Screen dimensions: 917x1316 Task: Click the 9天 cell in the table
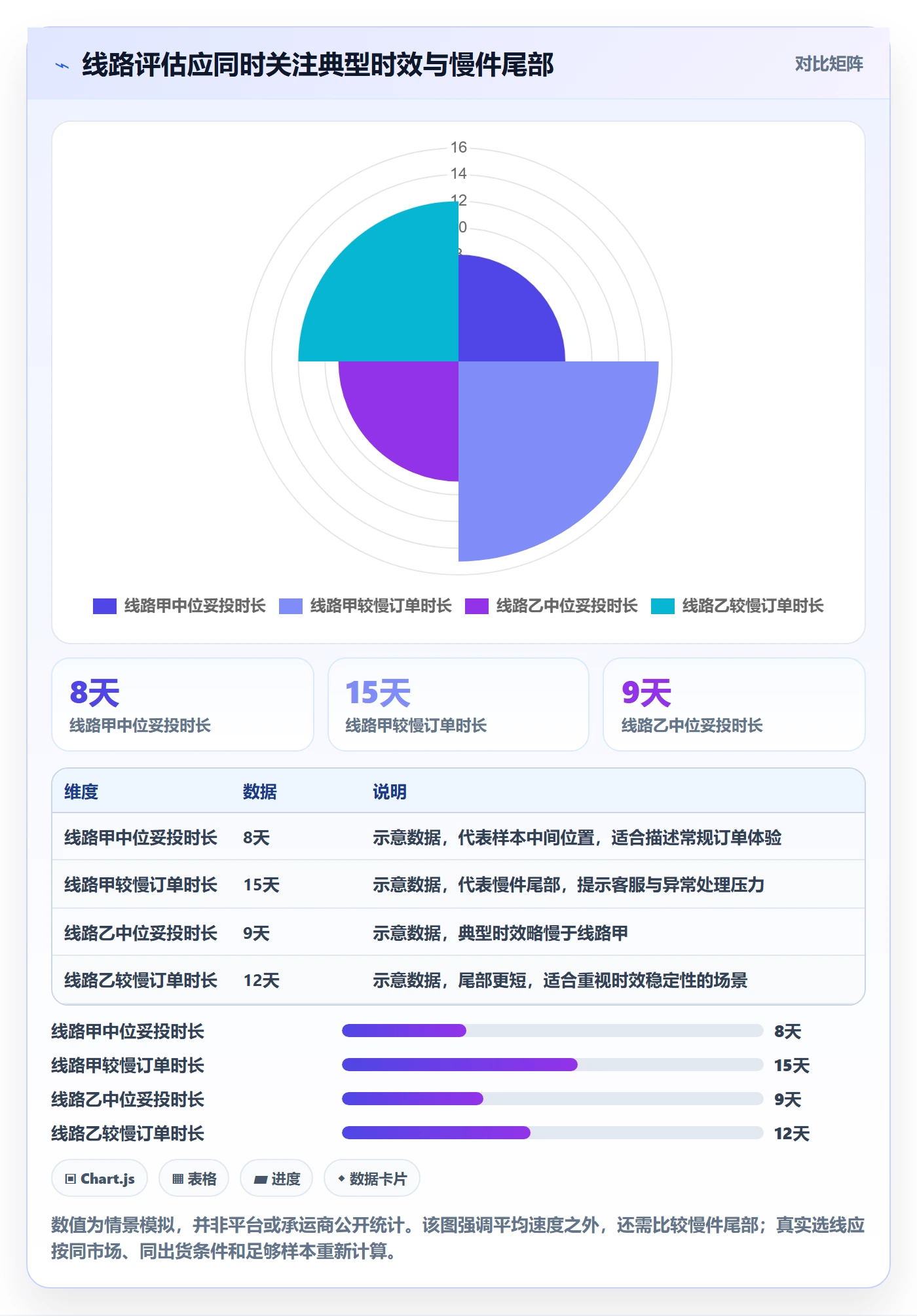(x=256, y=932)
